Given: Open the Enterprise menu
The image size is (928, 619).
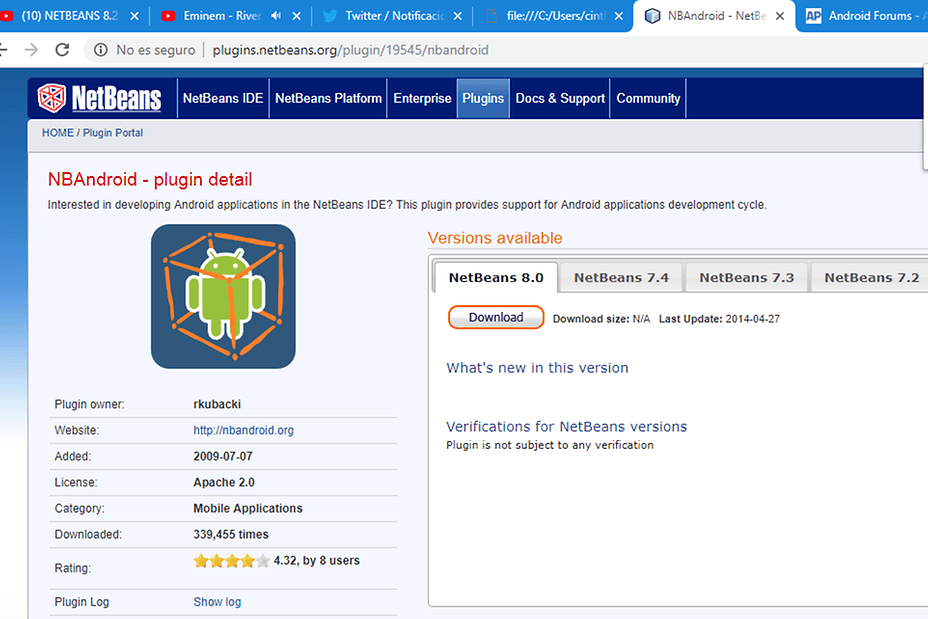Looking at the screenshot, I should pyautogui.click(x=422, y=98).
